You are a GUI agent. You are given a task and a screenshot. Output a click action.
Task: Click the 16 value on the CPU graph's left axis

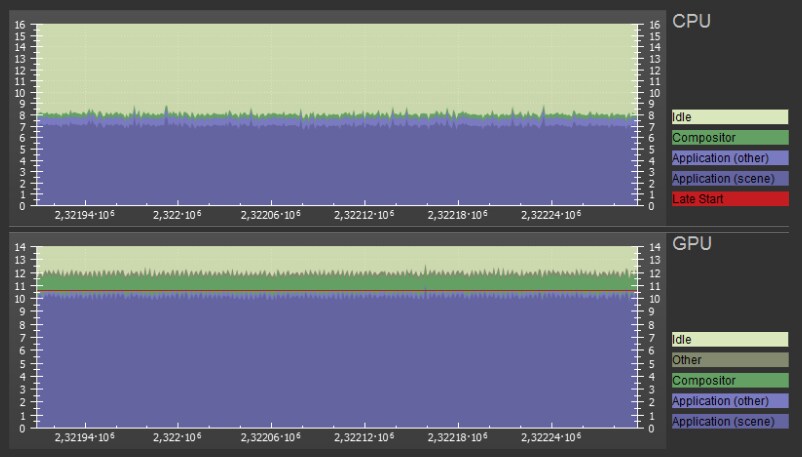point(21,25)
